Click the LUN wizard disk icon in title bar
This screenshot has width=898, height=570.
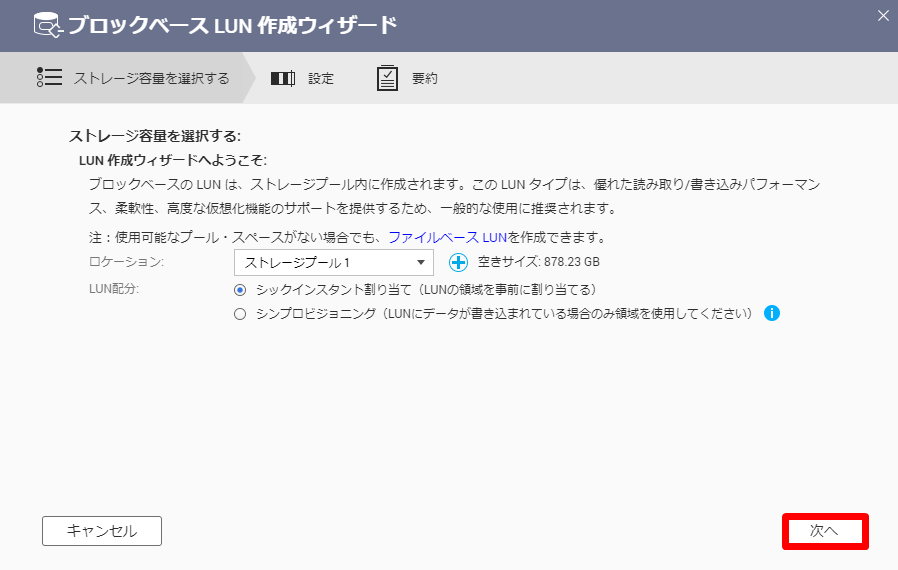coord(48,25)
